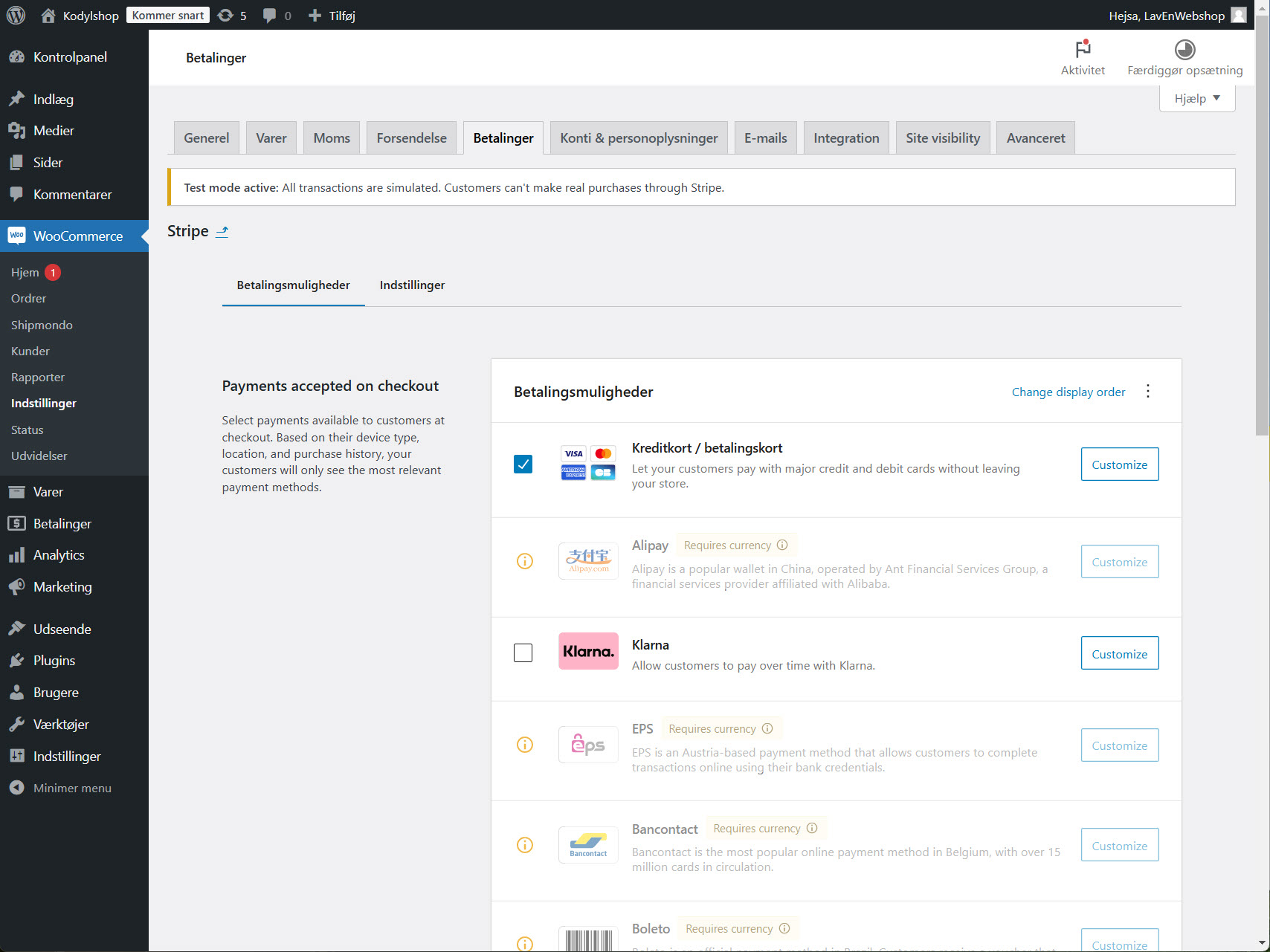This screenshot has height=952, width=1270.
Task: Open Analytics via its sidebar bar-chart icon
Action: click(17, 554)
